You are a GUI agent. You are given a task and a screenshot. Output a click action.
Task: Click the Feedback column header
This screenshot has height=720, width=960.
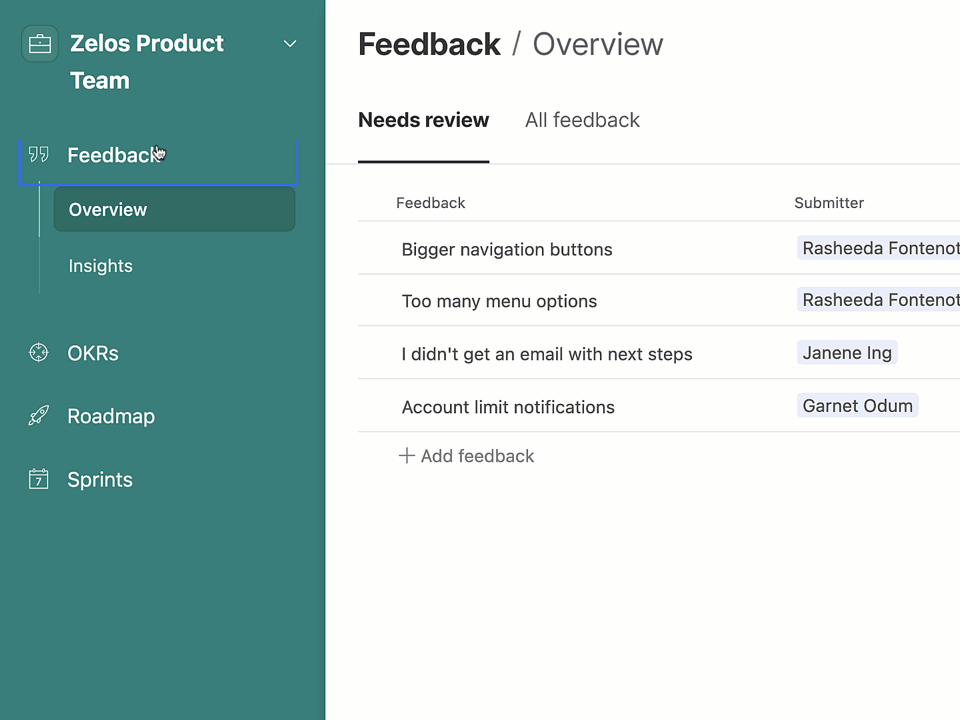coord(431,202)
